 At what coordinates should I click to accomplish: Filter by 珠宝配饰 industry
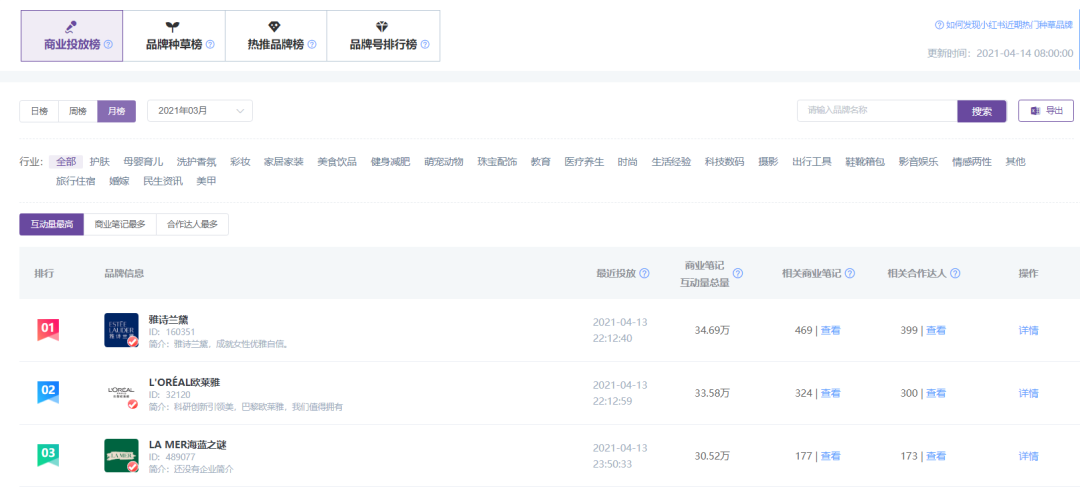pos(497,162)
